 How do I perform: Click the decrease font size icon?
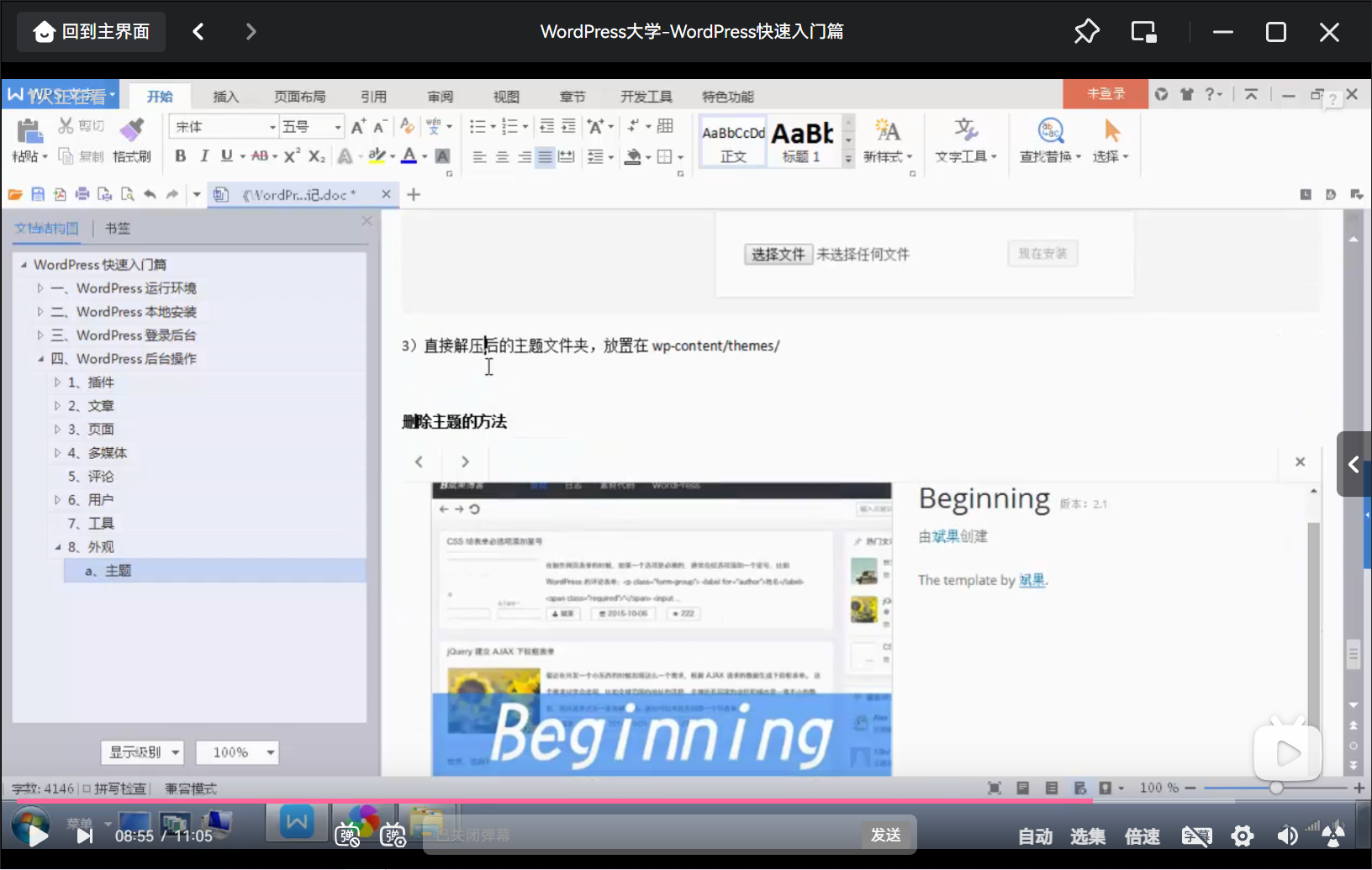[x=380, y=127]
